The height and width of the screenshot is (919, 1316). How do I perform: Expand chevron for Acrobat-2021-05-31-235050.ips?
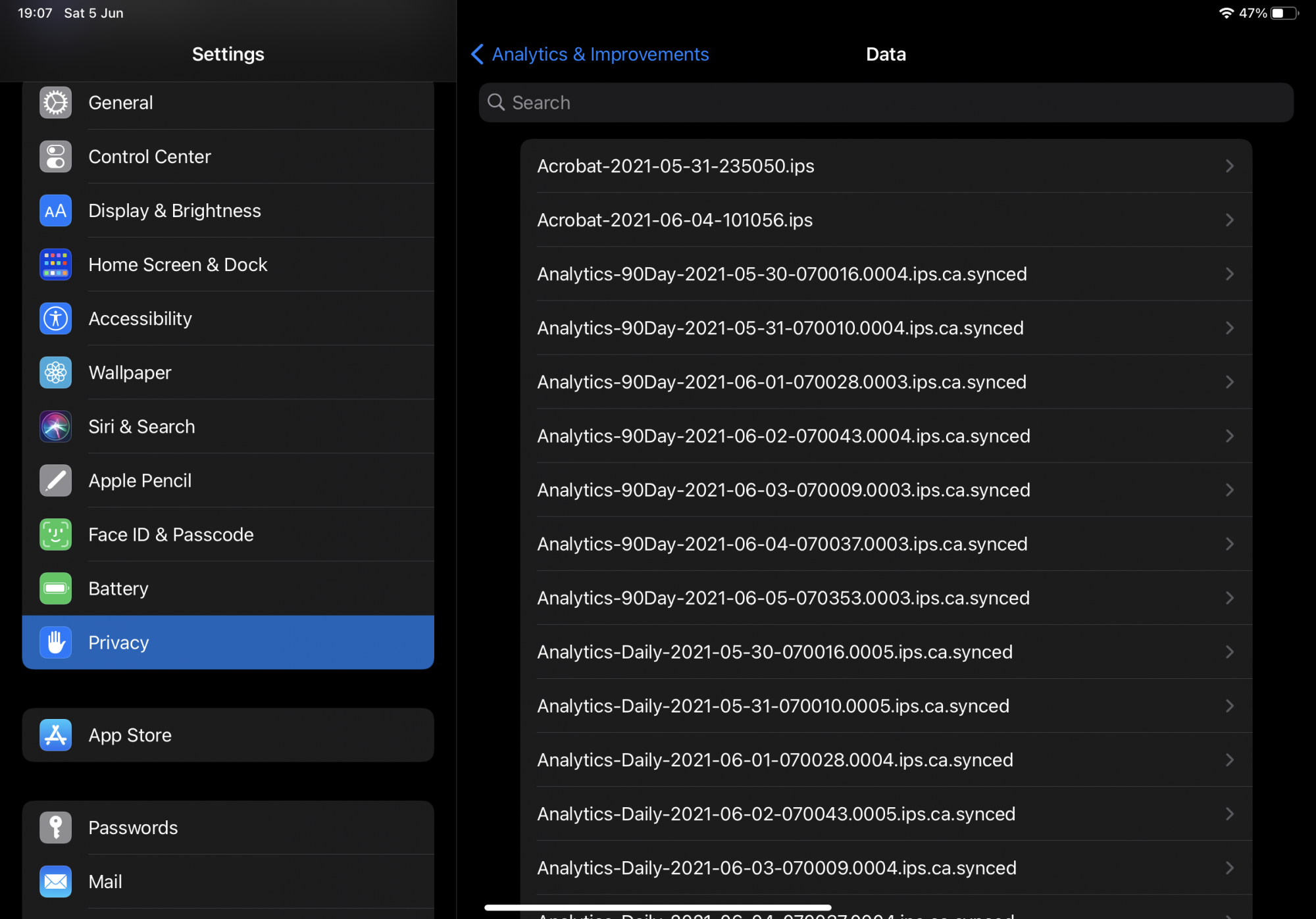[x=1229, y=166]
